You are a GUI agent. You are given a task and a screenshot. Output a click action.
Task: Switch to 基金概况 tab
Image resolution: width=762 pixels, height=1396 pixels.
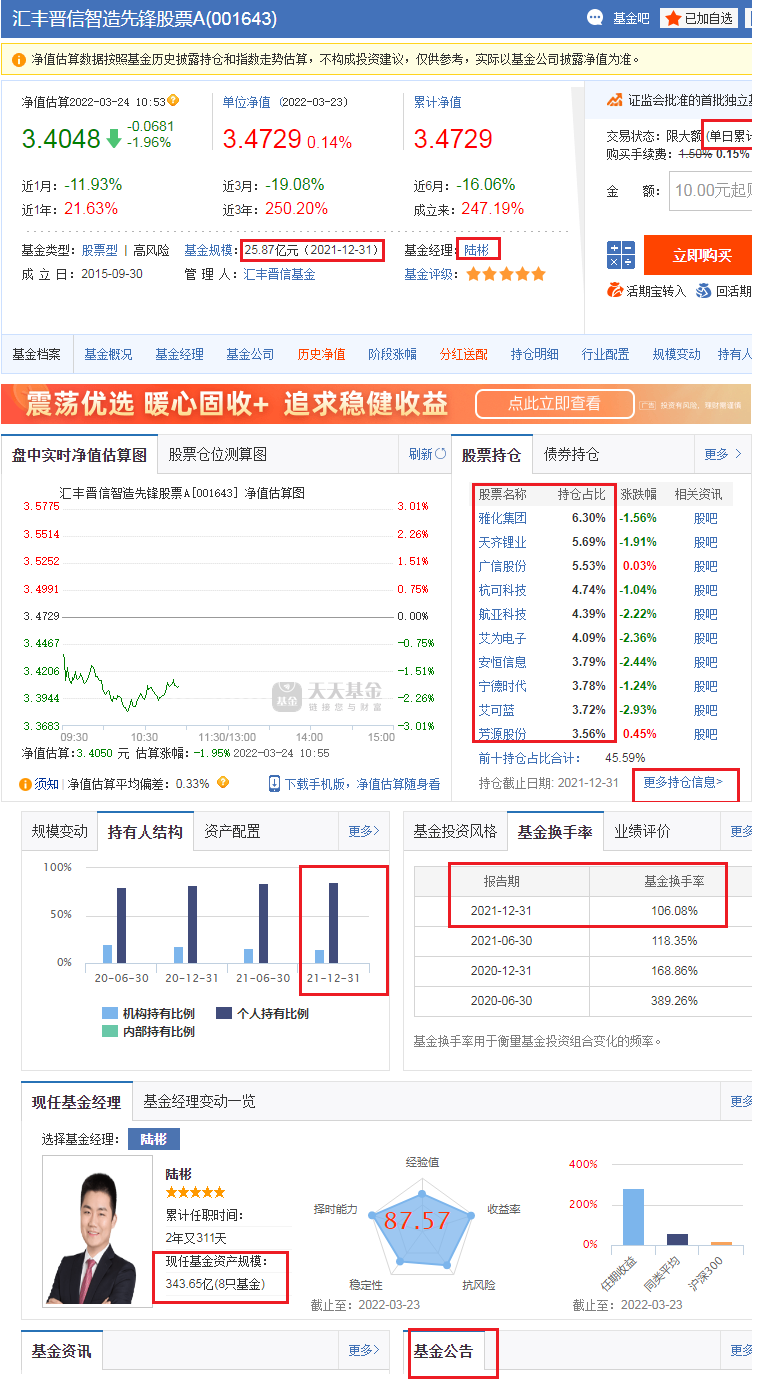coord(108,354)
